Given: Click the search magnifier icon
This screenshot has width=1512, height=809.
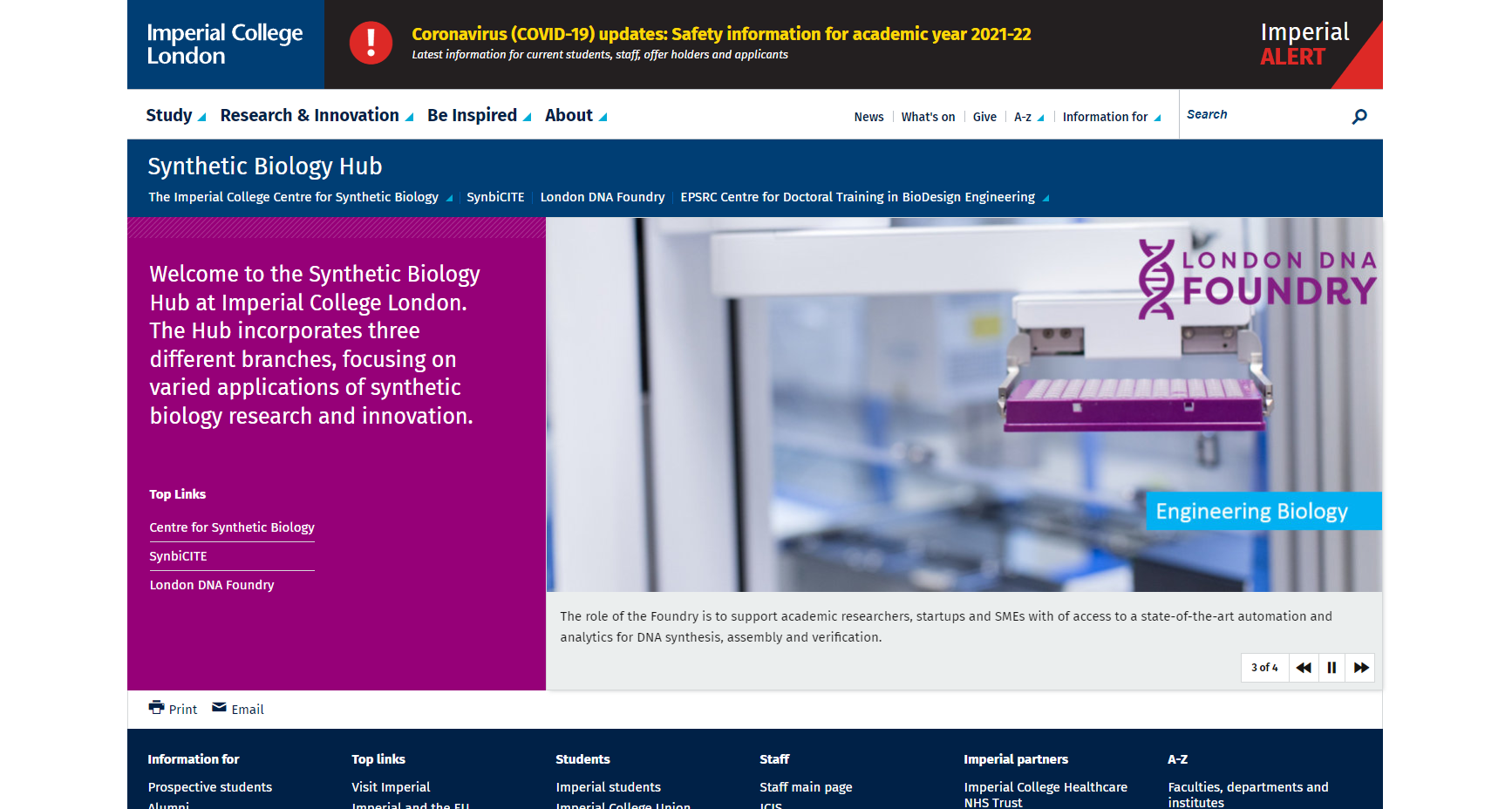Looking at the screenshot, I should [x=1359, y=116].
